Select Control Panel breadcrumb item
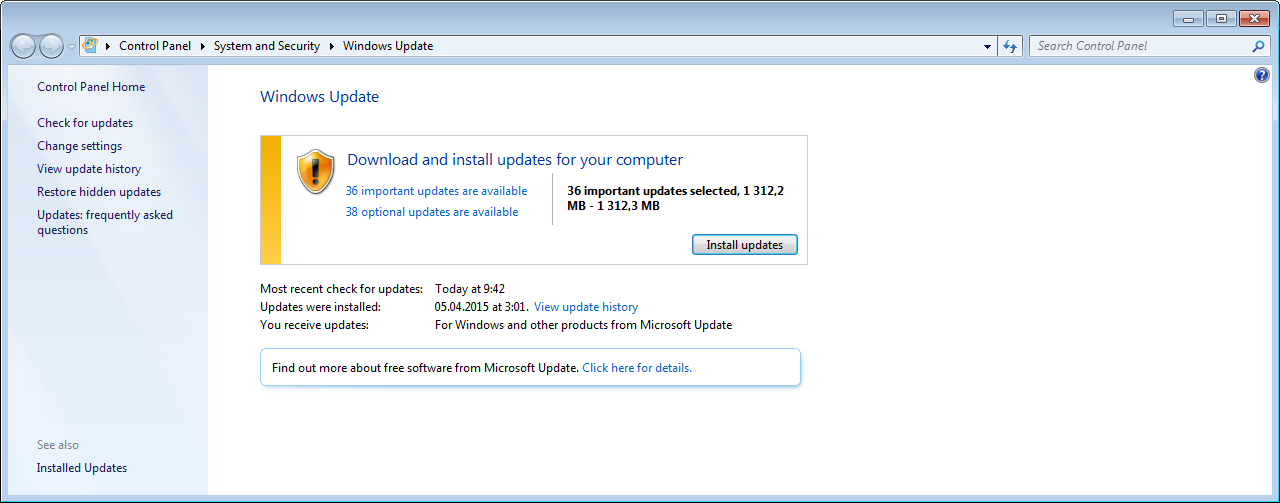Image resolution: width=1280 pixels, height=503 pixels. point(155,46)
